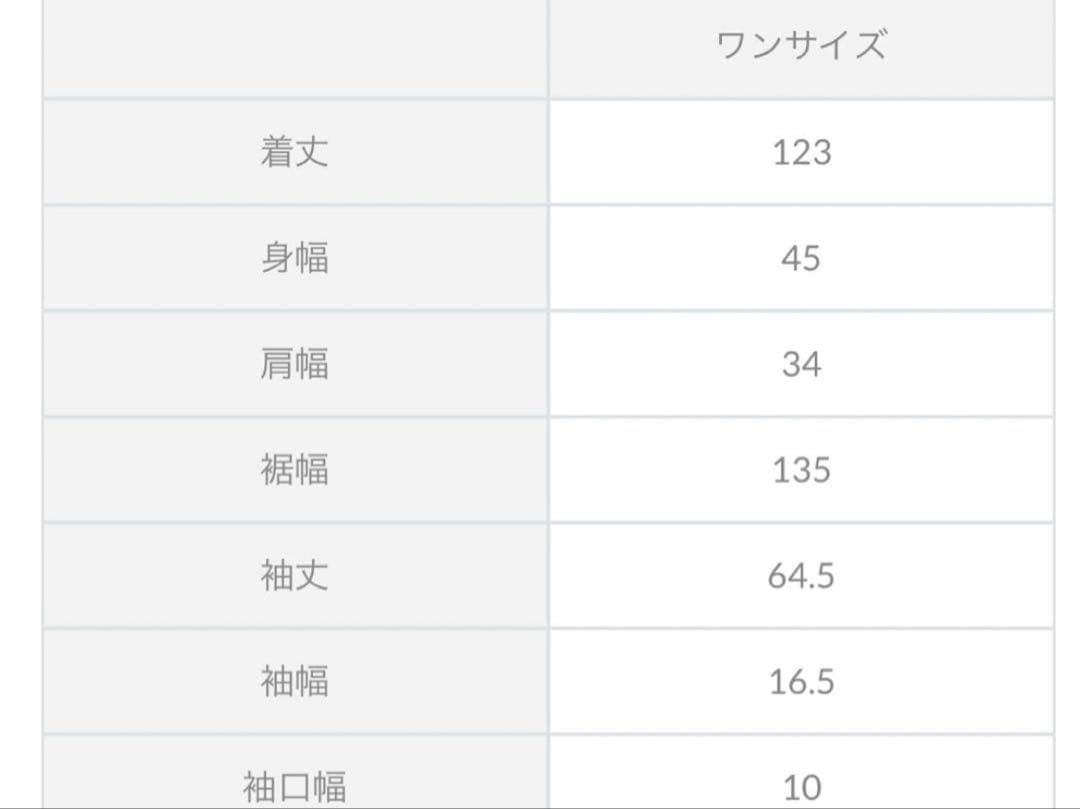Click the 45 value for 身幅
1080x809 pixels.
(801, 259)
